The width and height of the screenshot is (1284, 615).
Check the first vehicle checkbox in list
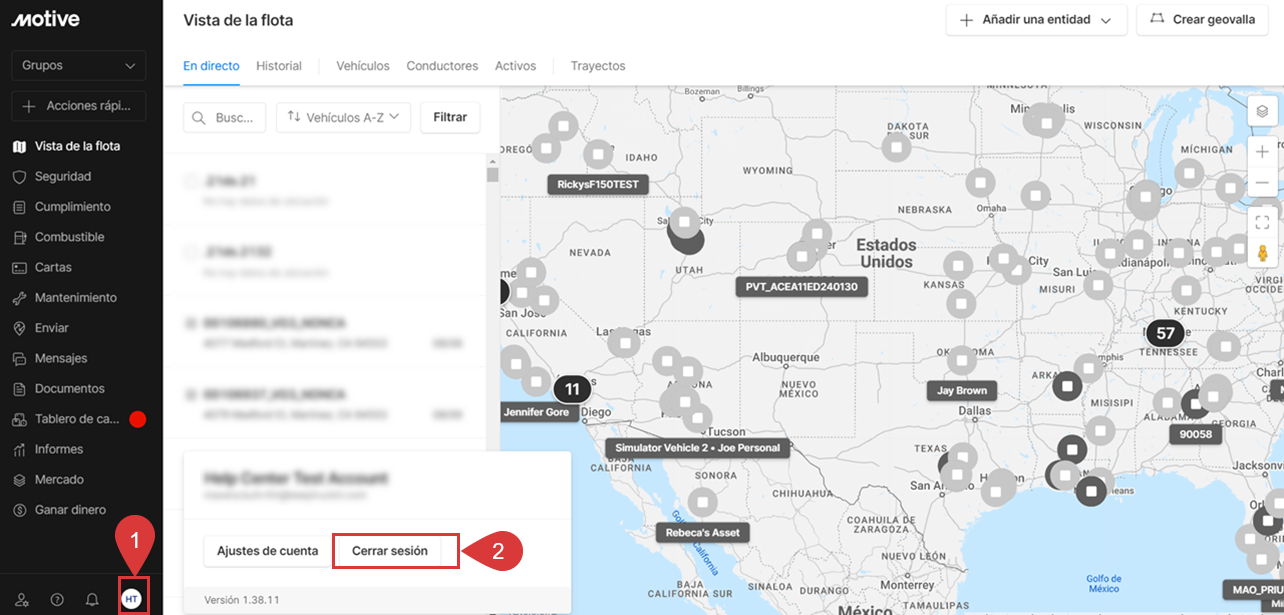click(x=190, y=181)
